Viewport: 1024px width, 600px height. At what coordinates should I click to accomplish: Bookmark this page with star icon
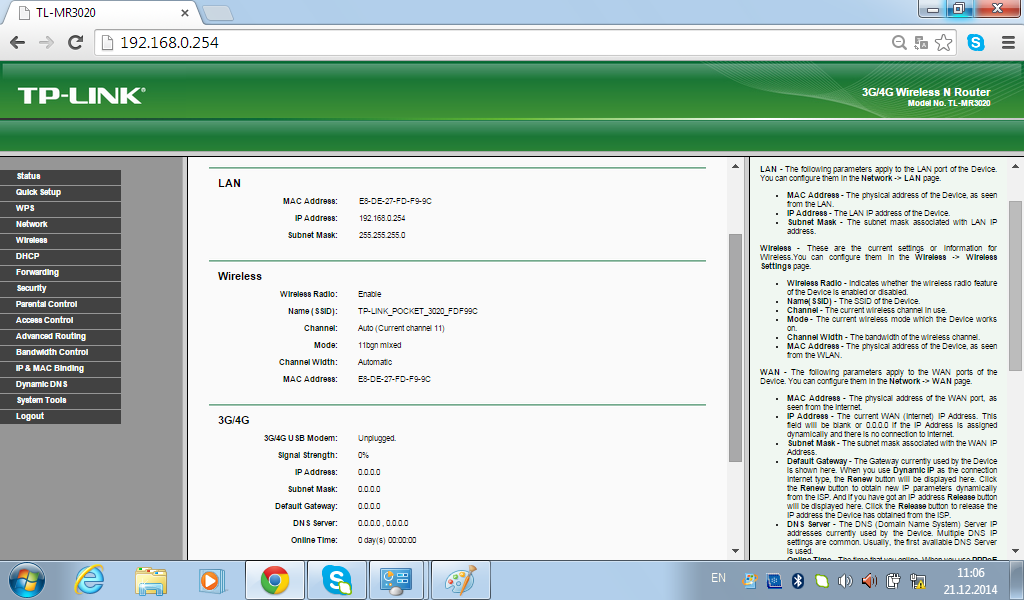tap(943, 43)
